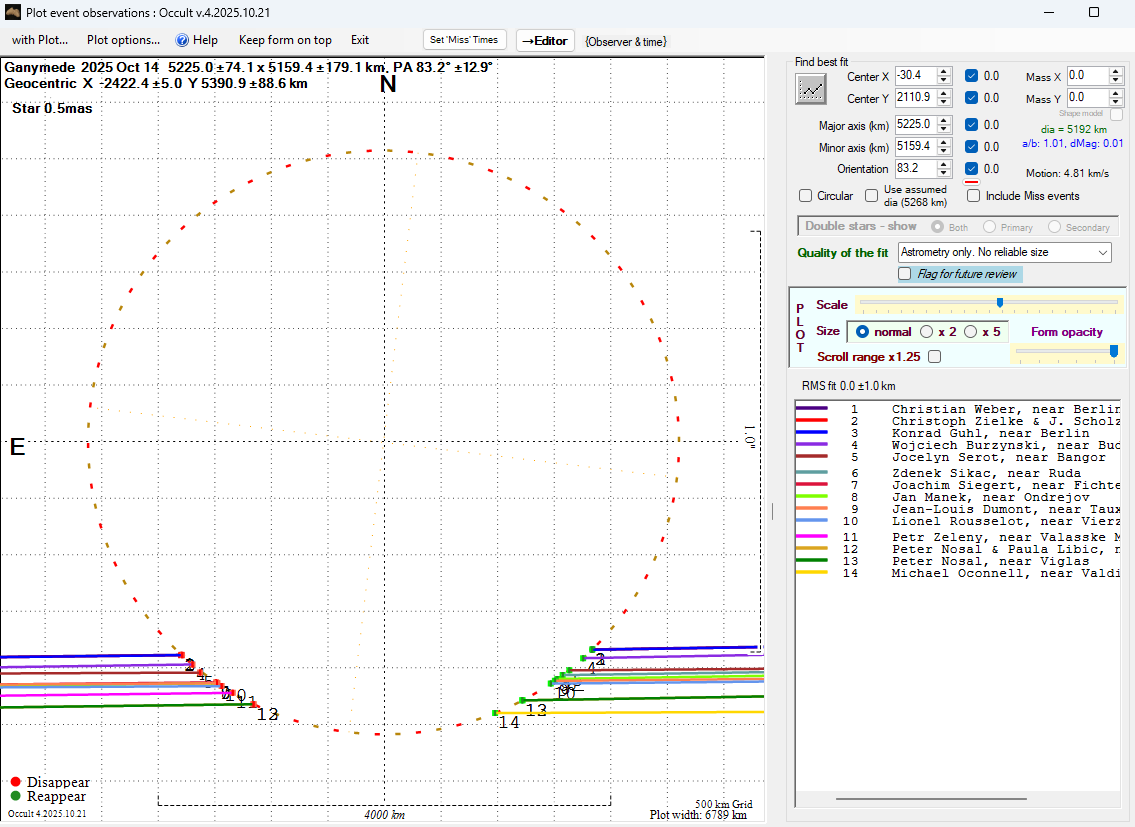Screen dimensions: 1135x827
Task: Open the with Plot... menu
Action: coord(40,40)
